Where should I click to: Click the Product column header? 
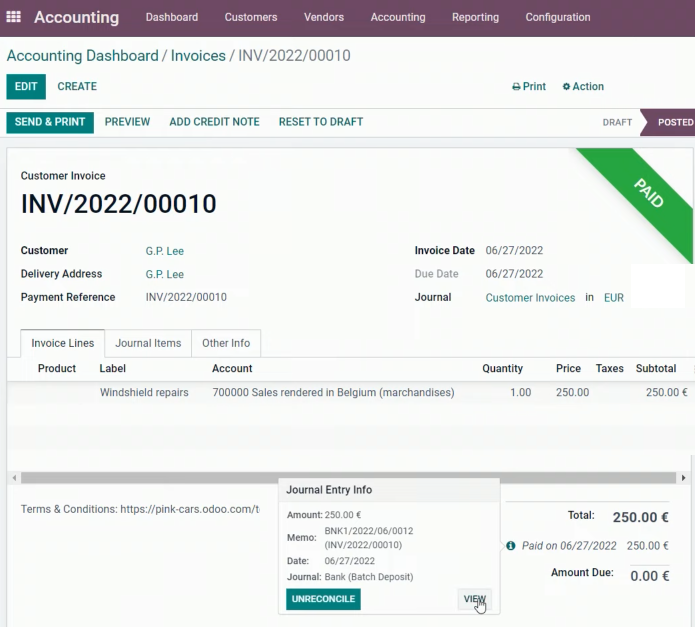coord(57,368)
